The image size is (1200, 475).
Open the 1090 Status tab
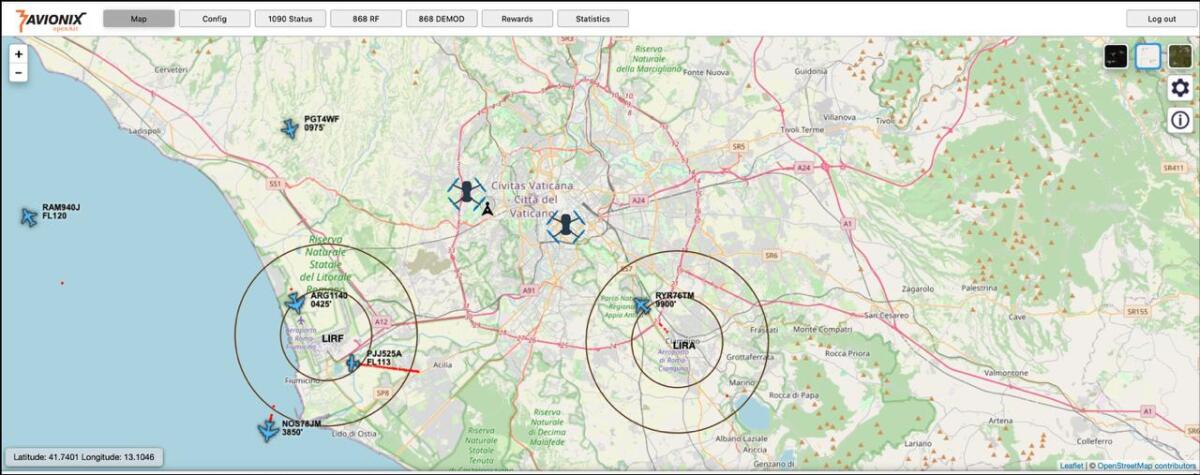[290, 18]
